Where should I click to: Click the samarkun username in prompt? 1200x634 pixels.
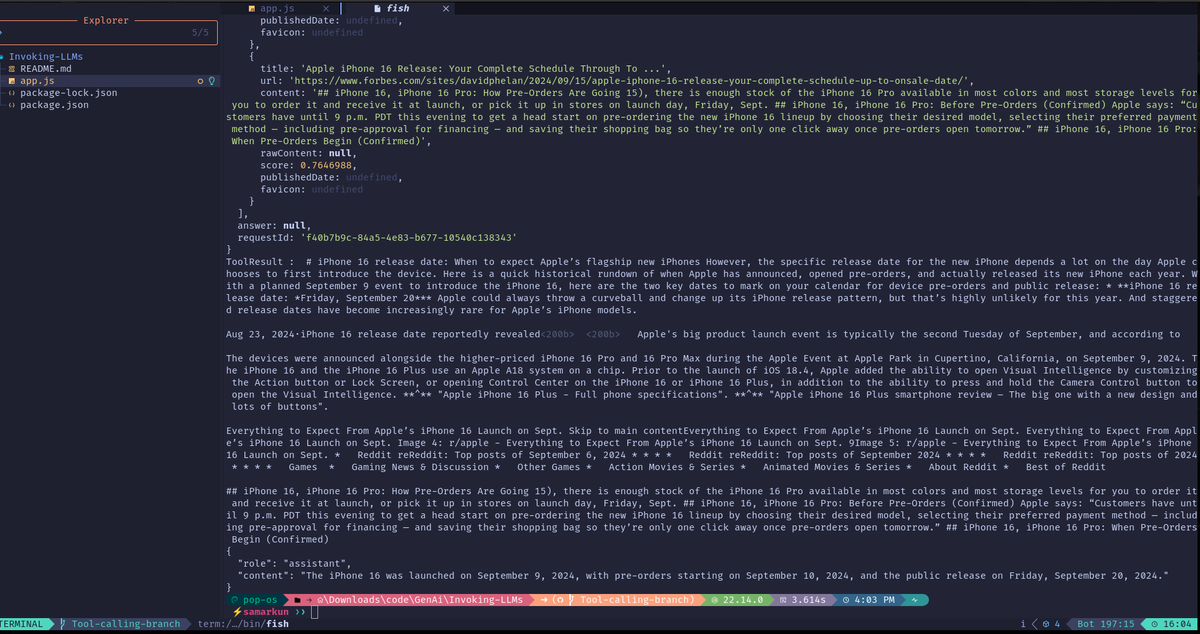[266, 612]
